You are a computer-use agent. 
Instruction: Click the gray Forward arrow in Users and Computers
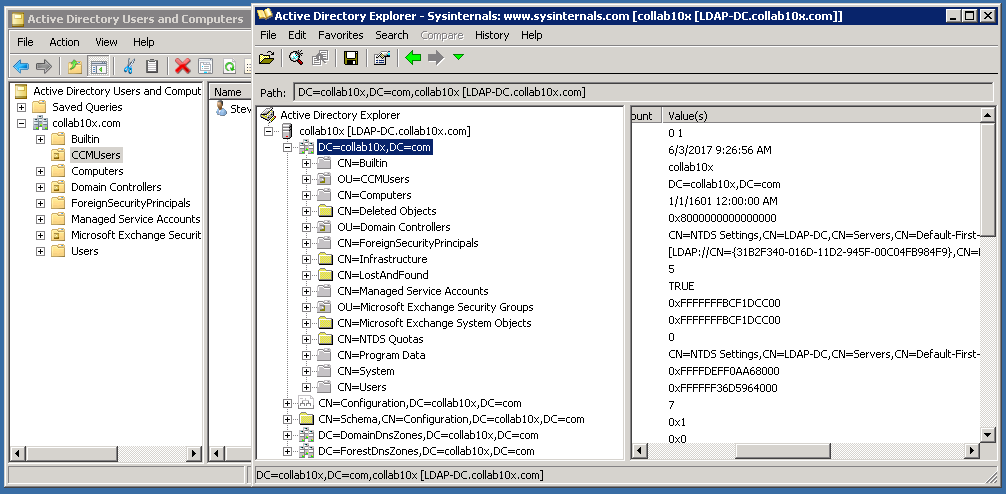(x=44, y=65)
